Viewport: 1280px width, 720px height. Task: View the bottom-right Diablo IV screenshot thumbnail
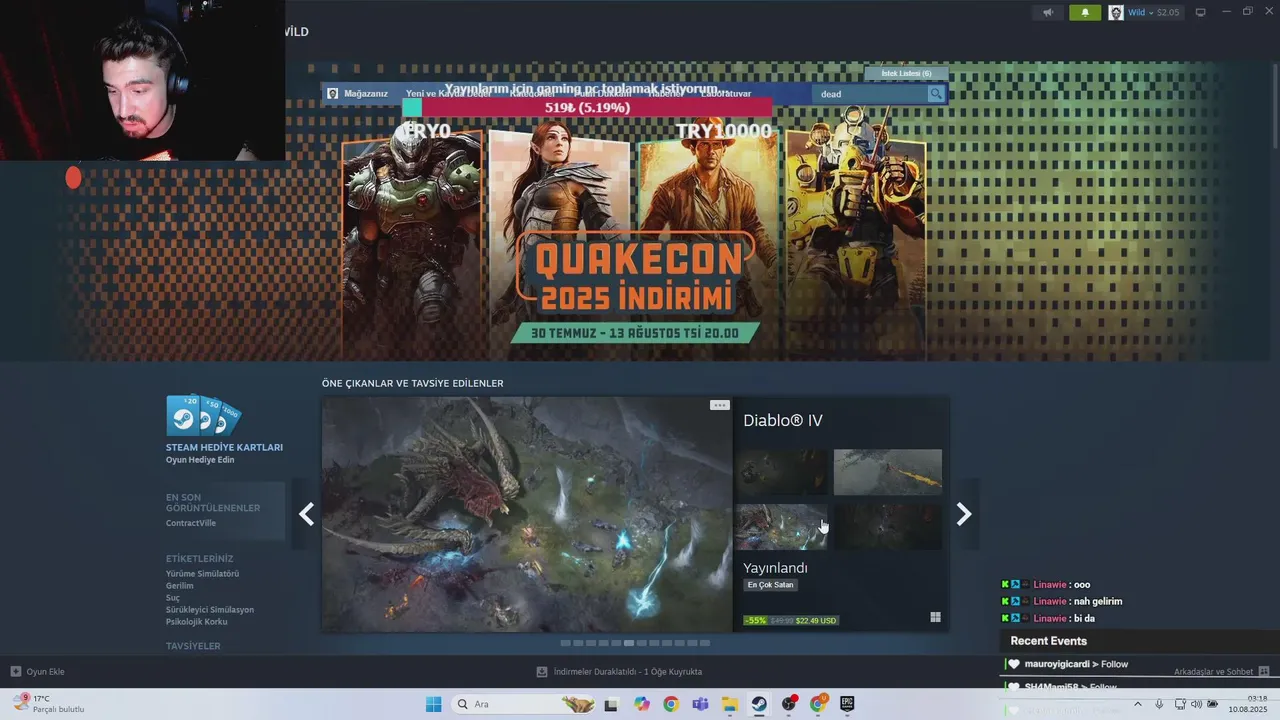pos(888,527)
